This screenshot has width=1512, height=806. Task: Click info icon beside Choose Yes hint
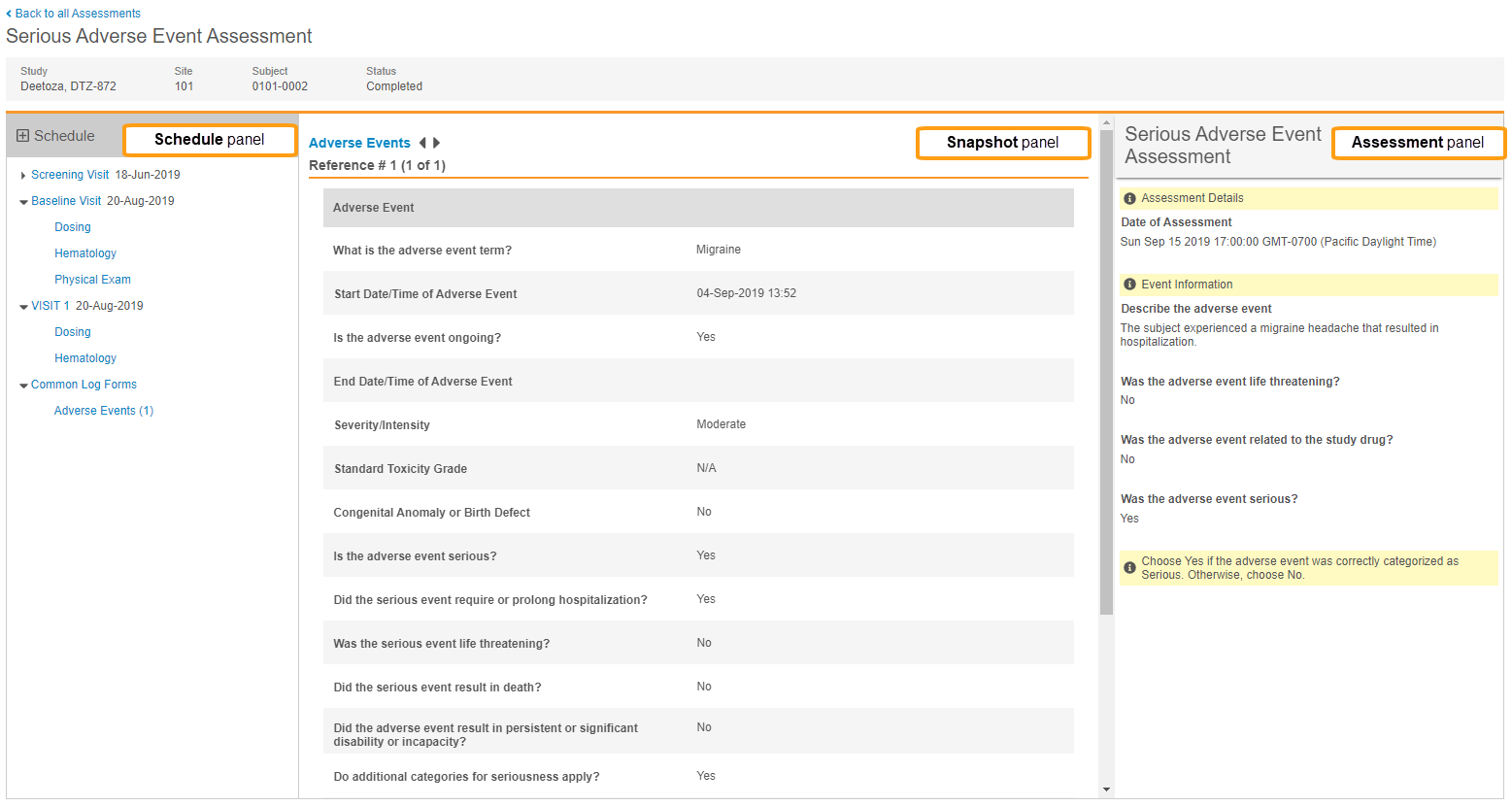pos(1129,568)
